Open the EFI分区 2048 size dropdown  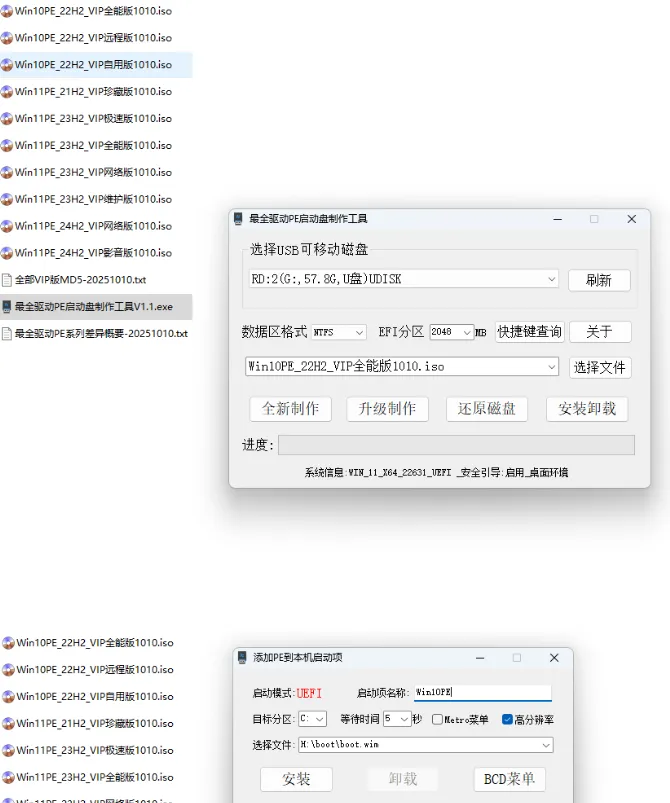[451, 332]
